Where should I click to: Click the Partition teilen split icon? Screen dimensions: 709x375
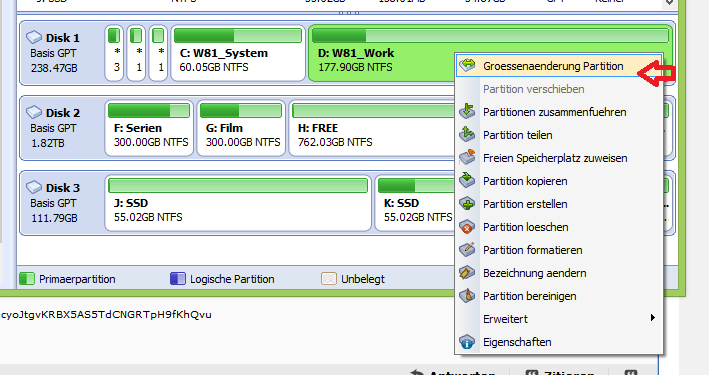467,134
